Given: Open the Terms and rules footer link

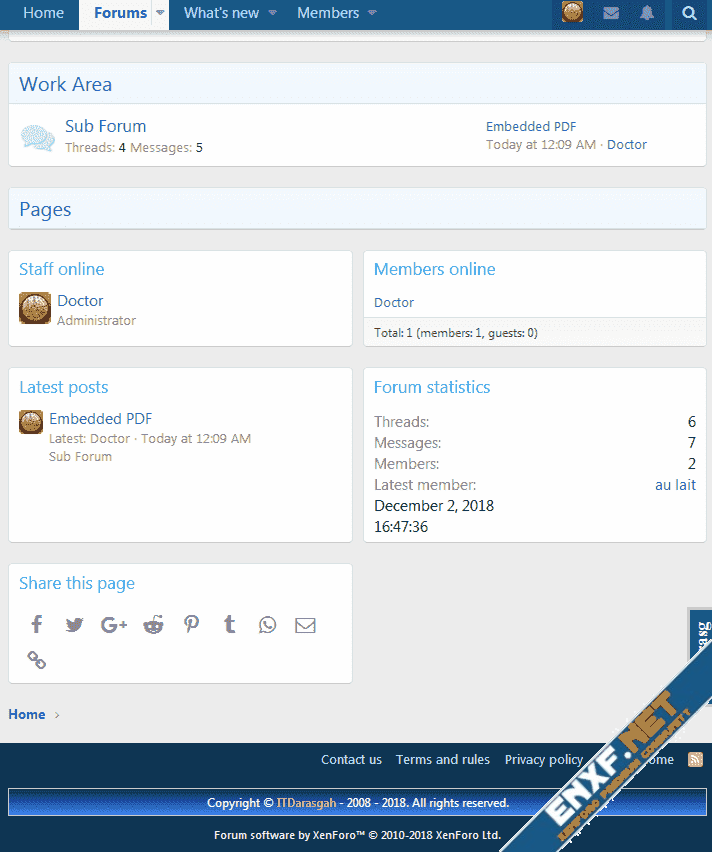Looking at the screenshot, I should (442, 760).
